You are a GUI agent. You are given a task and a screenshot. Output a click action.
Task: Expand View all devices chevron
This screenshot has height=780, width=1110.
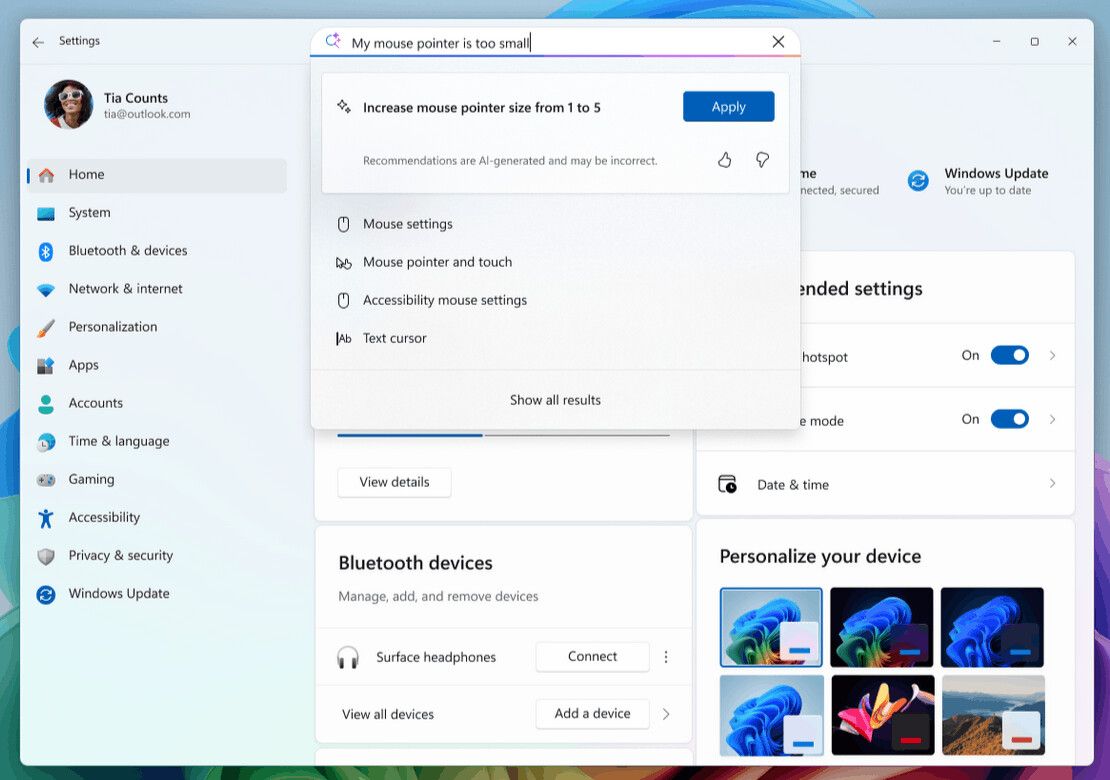click(x=666, y=714)
